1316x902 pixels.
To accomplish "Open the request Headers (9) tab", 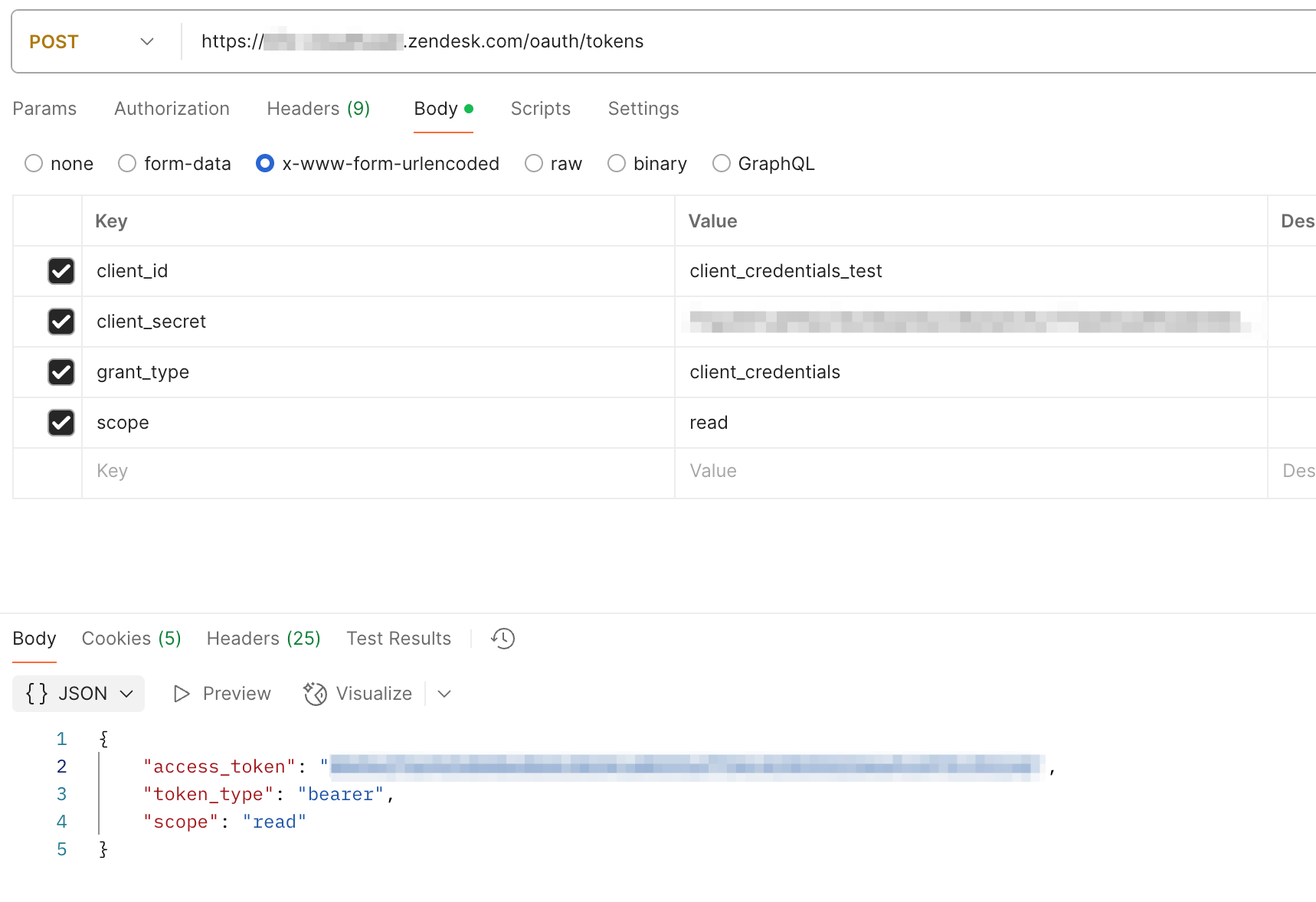I will tap(318, 109).
